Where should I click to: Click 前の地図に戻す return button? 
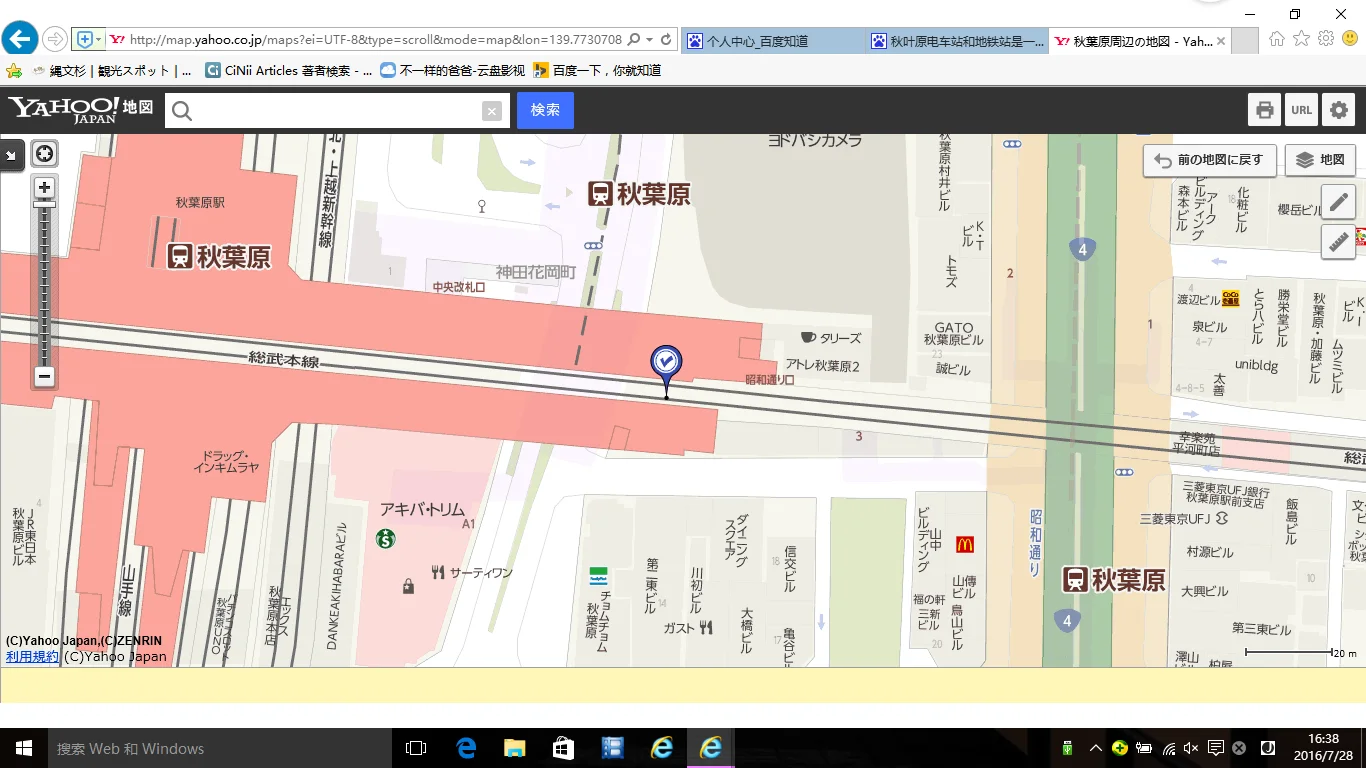click(1210, 160)
